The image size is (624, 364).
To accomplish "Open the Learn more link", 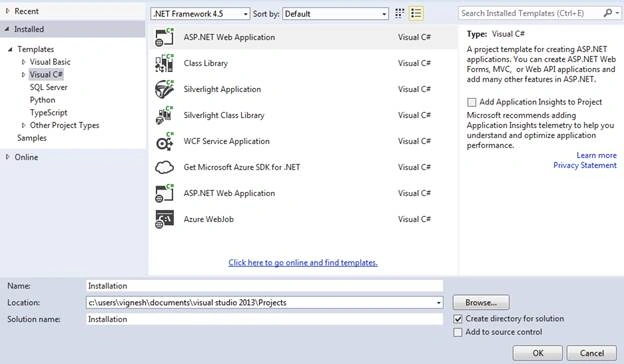I will click(x=596, y=156).
